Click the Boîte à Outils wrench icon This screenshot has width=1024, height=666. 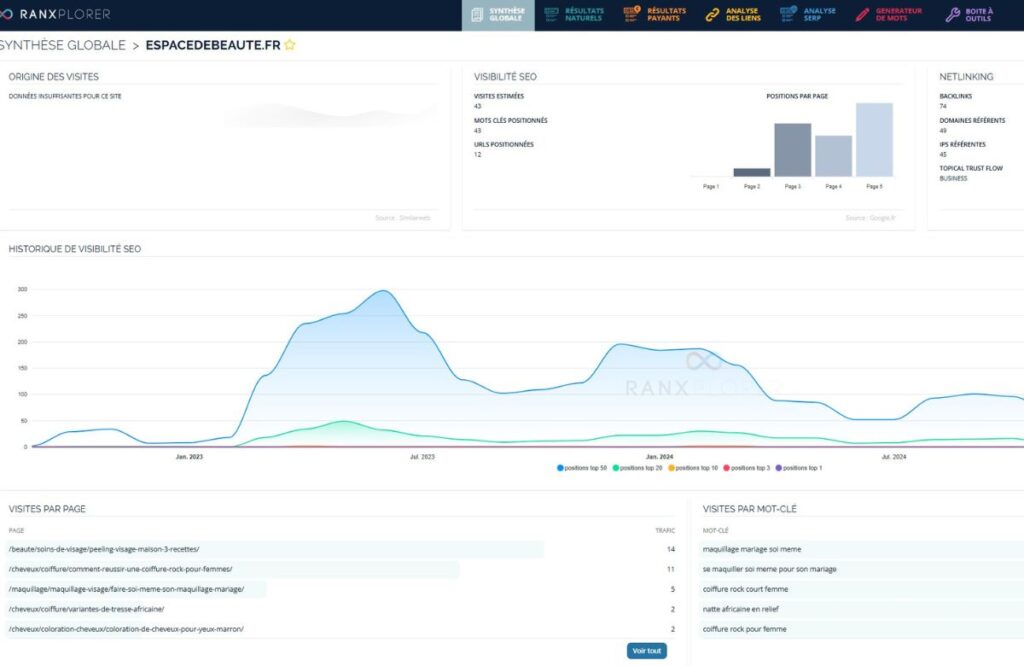[x=953, y=14]
